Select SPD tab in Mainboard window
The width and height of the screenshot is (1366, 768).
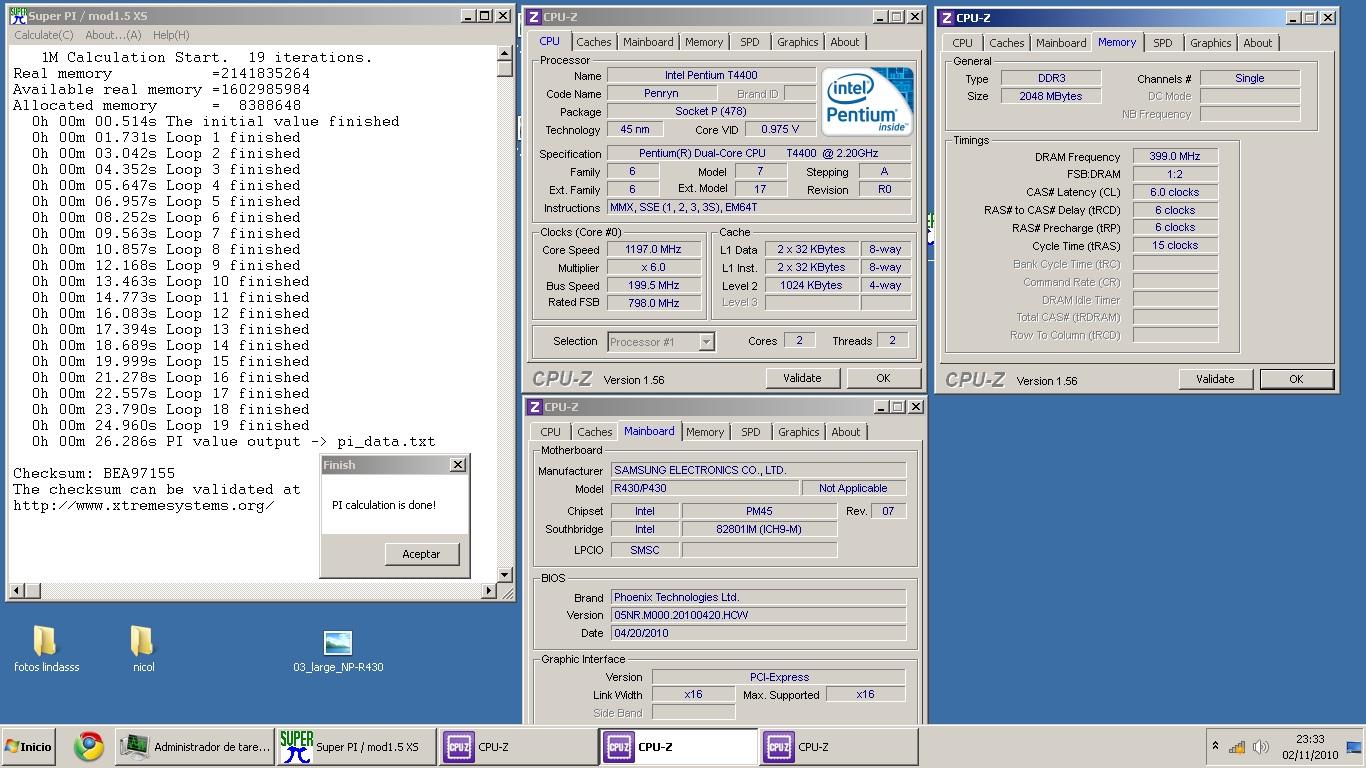[751, 432]
